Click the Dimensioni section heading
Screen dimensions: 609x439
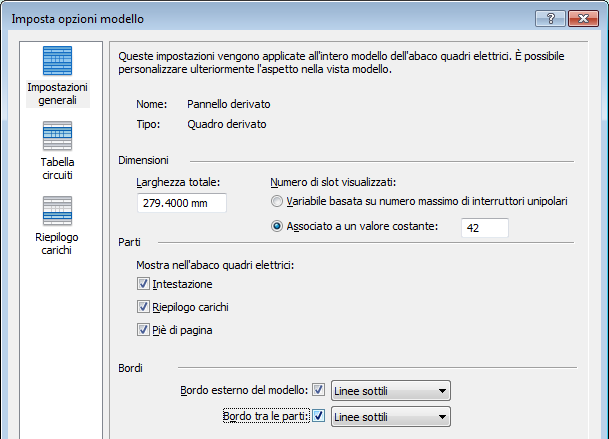(143, 160)
